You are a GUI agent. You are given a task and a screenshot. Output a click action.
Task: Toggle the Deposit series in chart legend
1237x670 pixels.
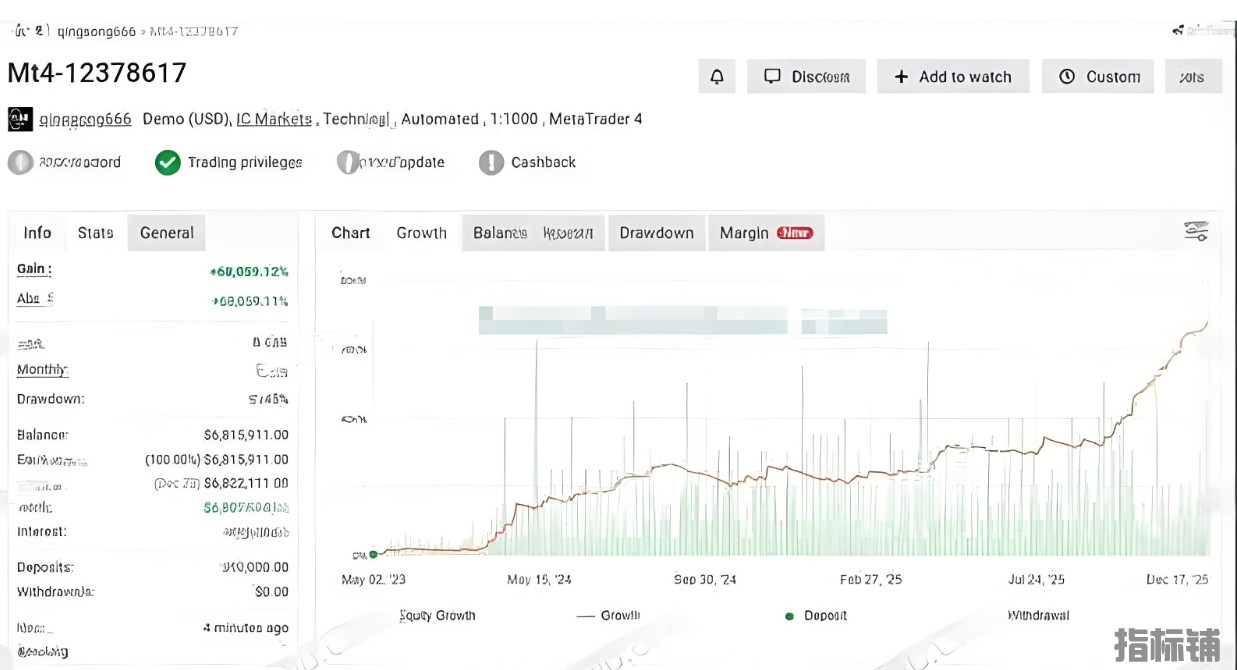click(817, 616)
